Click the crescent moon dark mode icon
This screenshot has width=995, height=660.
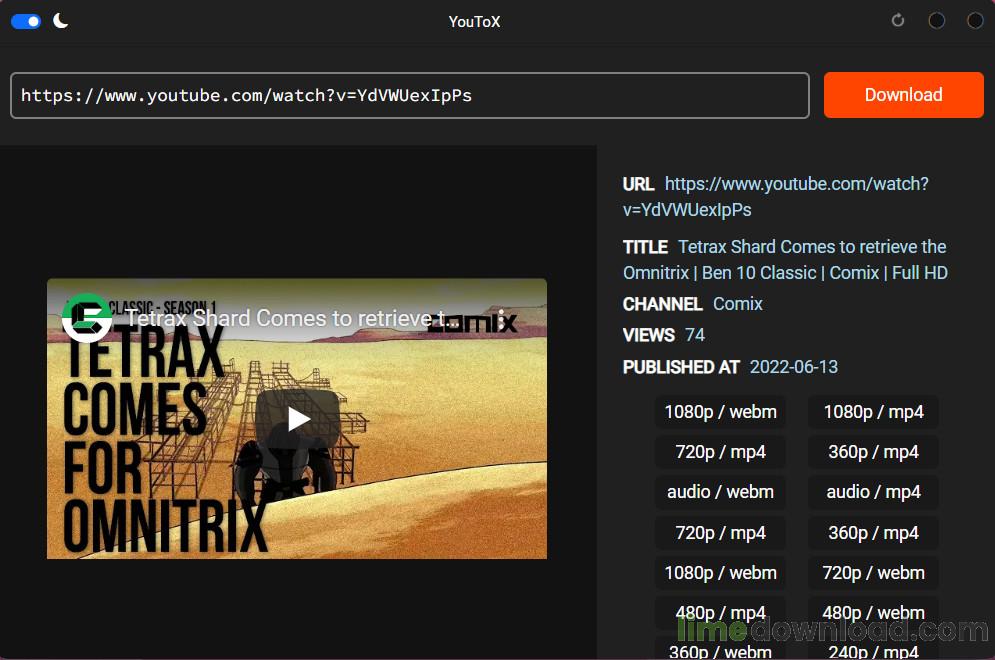[60, 21]
